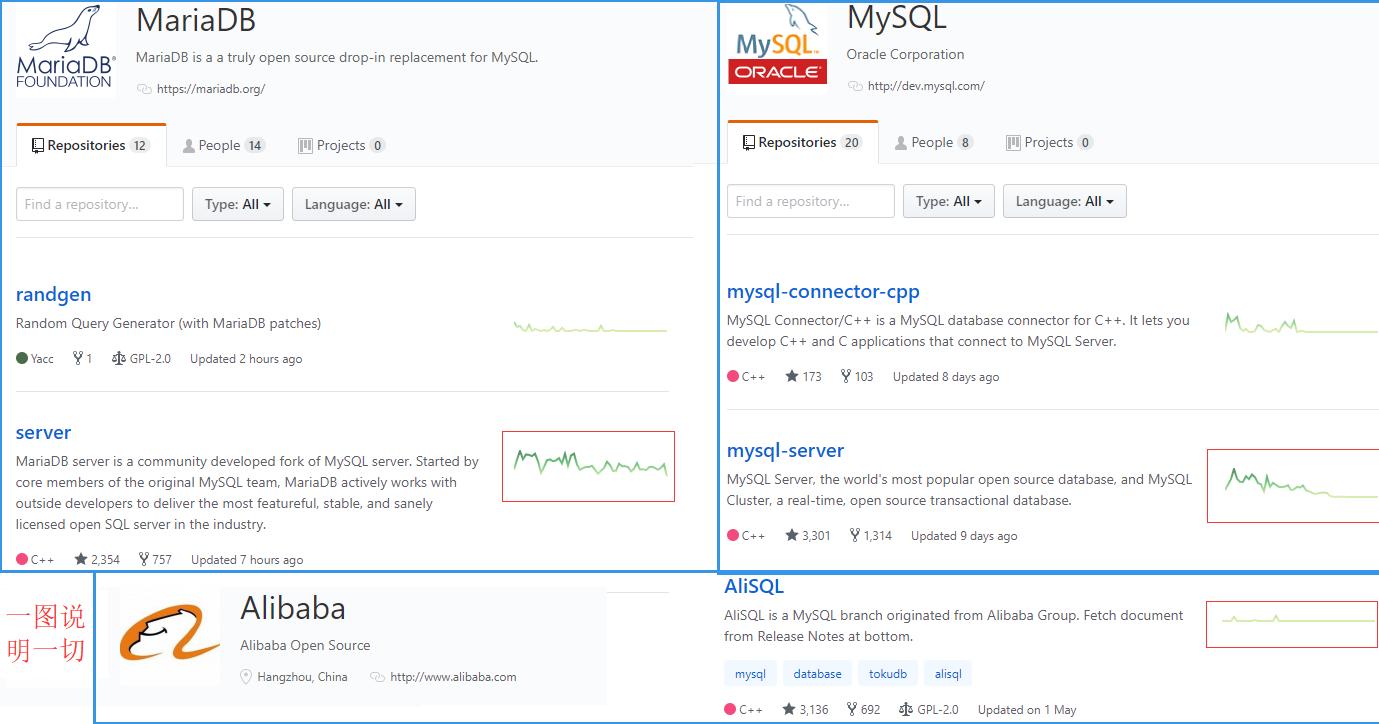Click the "Hangzhou, China" location text
This screenshot has height=724, width=1379.
[302, 677]
